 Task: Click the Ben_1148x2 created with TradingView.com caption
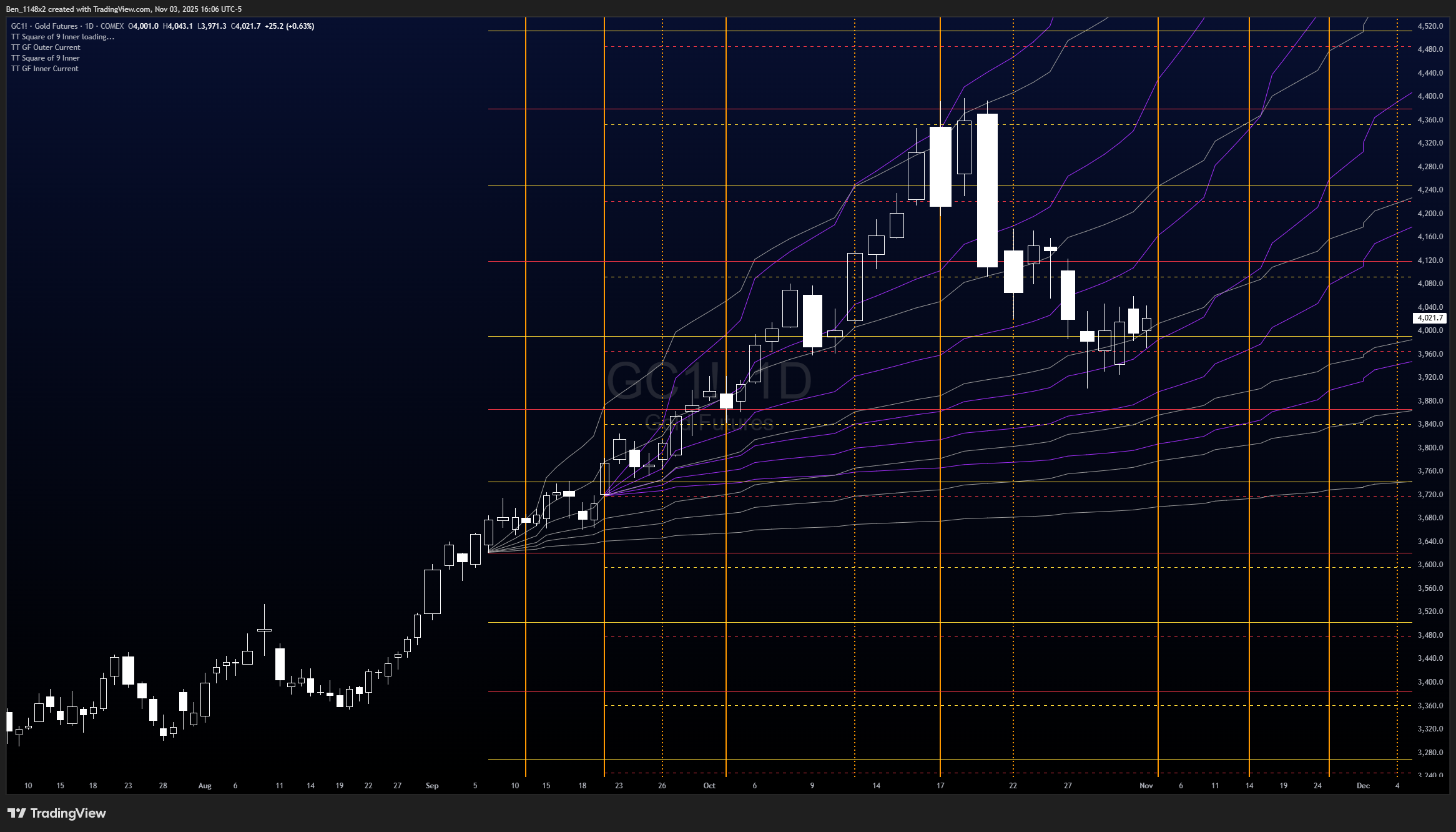click(x=124, y=9)
